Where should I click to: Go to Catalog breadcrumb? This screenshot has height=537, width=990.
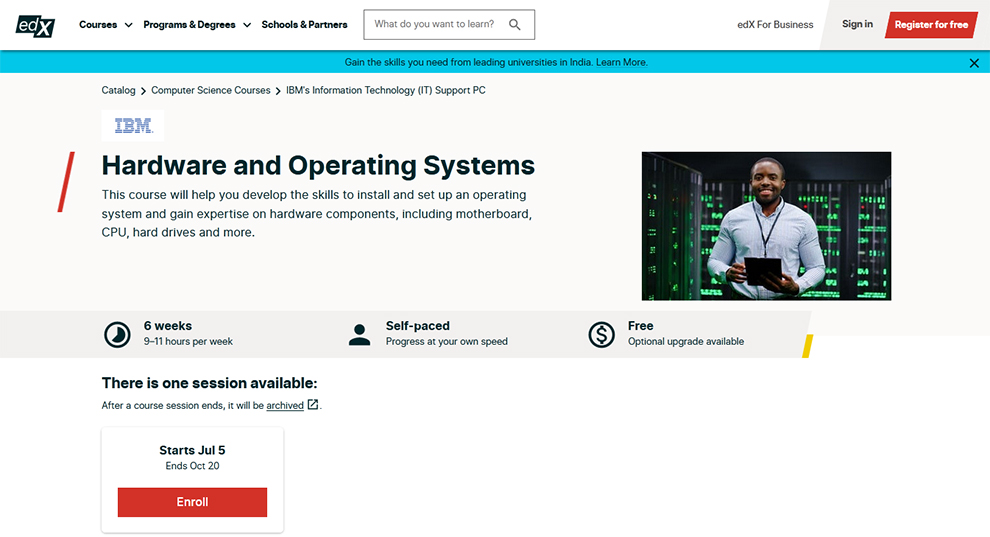click(x=118, y=90)
